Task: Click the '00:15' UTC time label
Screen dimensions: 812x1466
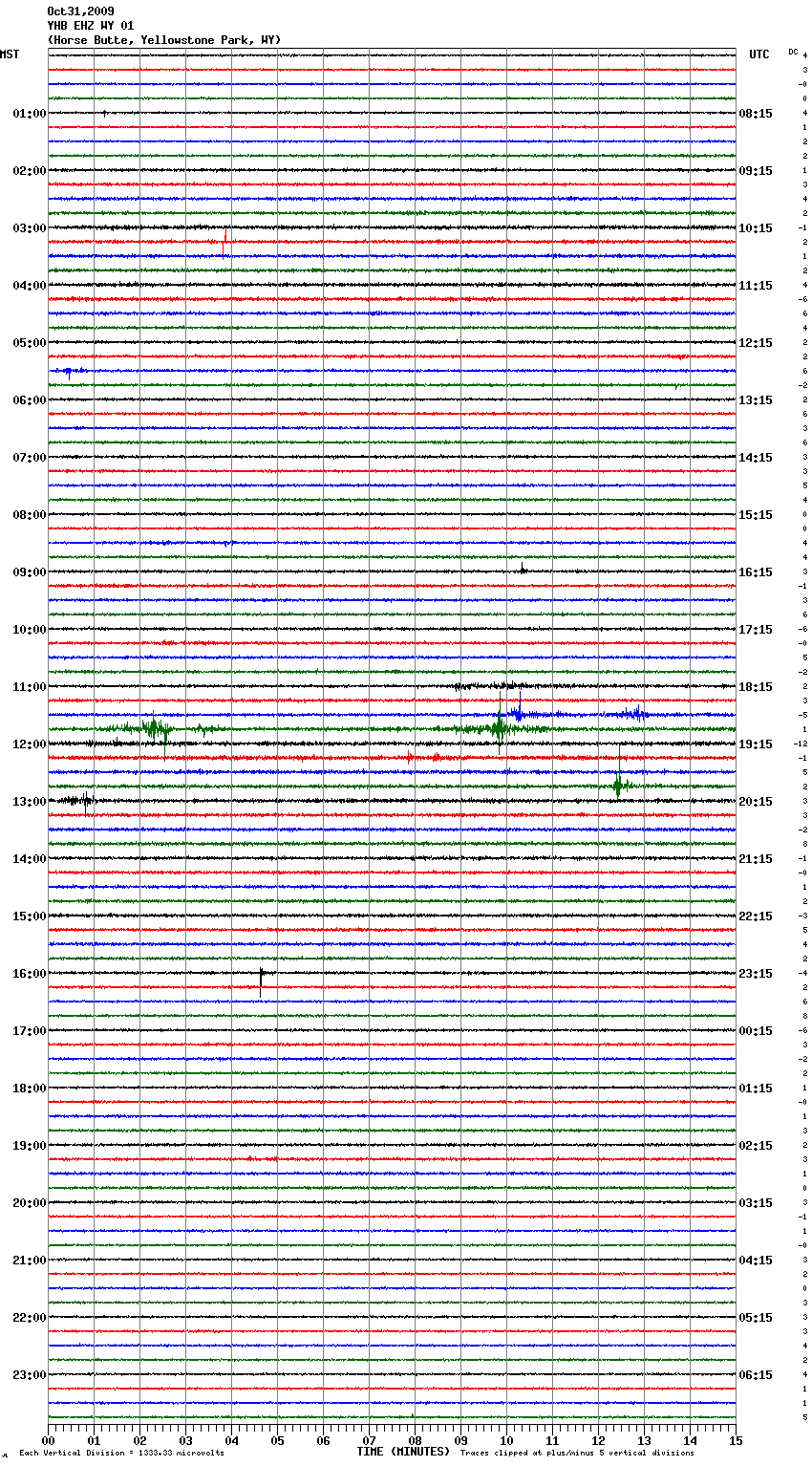Action: 756,1031
